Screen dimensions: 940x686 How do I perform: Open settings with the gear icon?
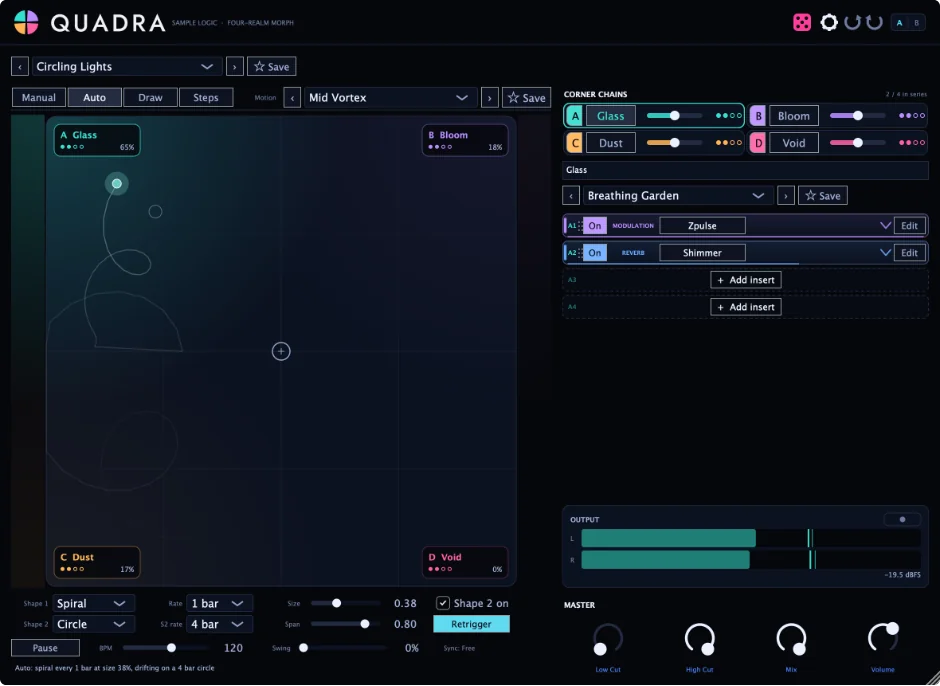coord(828,23)
